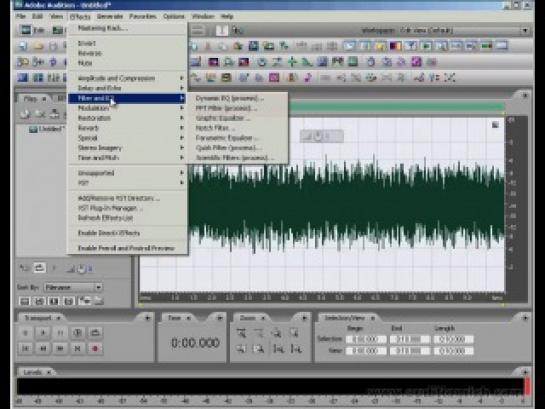Viewport: 545px width, 409px height.
Task: Open the Favorites menu
Action: (143, 16)
